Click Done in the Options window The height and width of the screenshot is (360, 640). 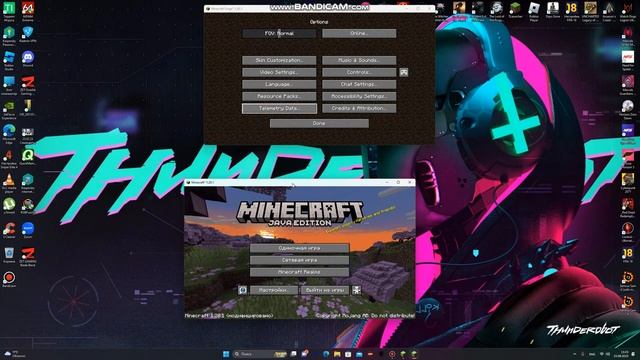(x=319, y=123)
